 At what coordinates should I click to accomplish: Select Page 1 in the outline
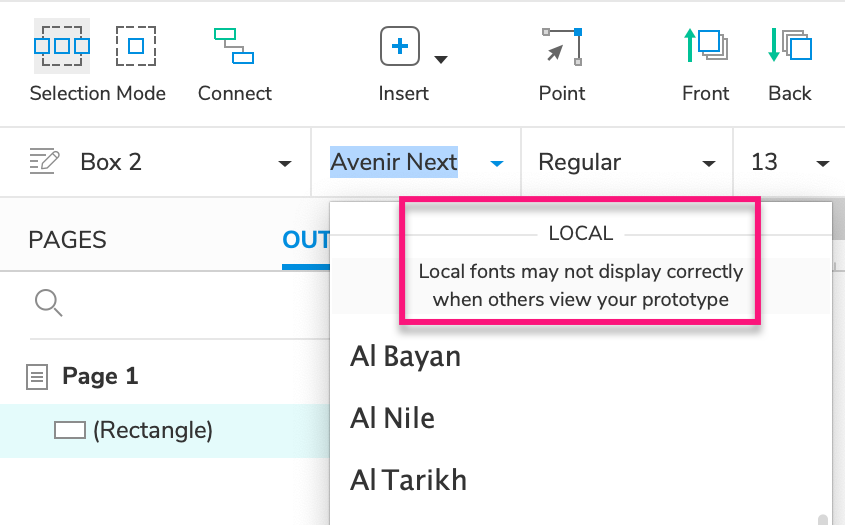(100, 376)
